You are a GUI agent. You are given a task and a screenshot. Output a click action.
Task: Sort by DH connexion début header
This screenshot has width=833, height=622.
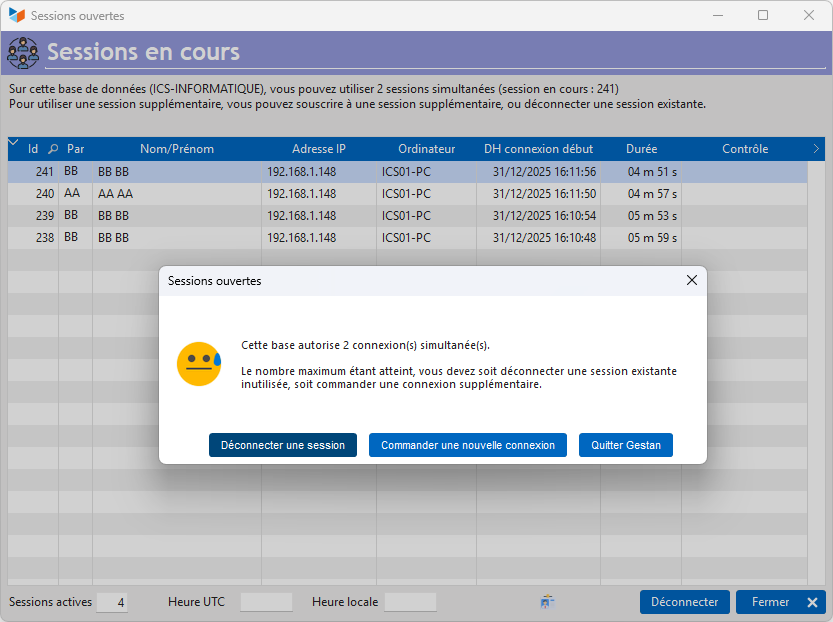tap(538, 149)
